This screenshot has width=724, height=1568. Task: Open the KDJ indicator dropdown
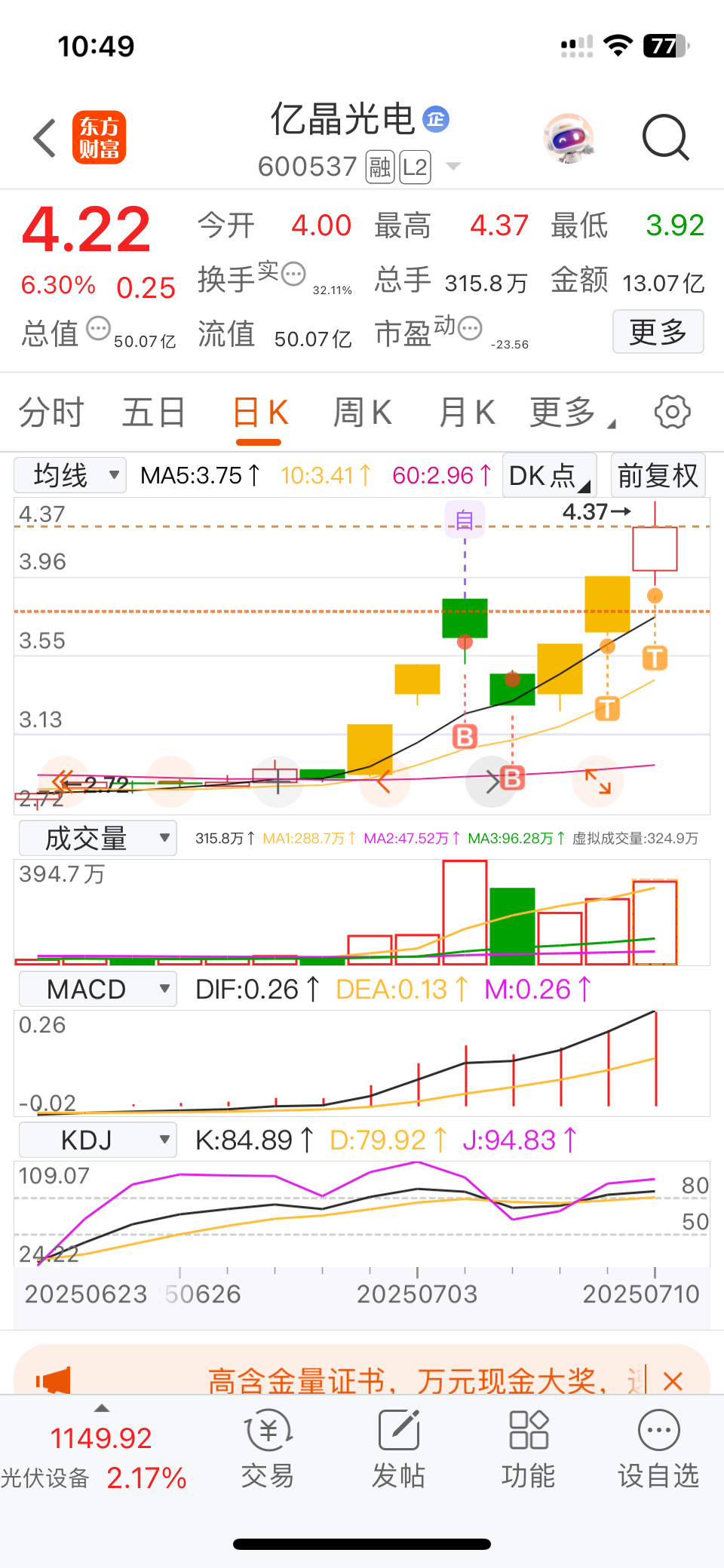coord(98,1140)
